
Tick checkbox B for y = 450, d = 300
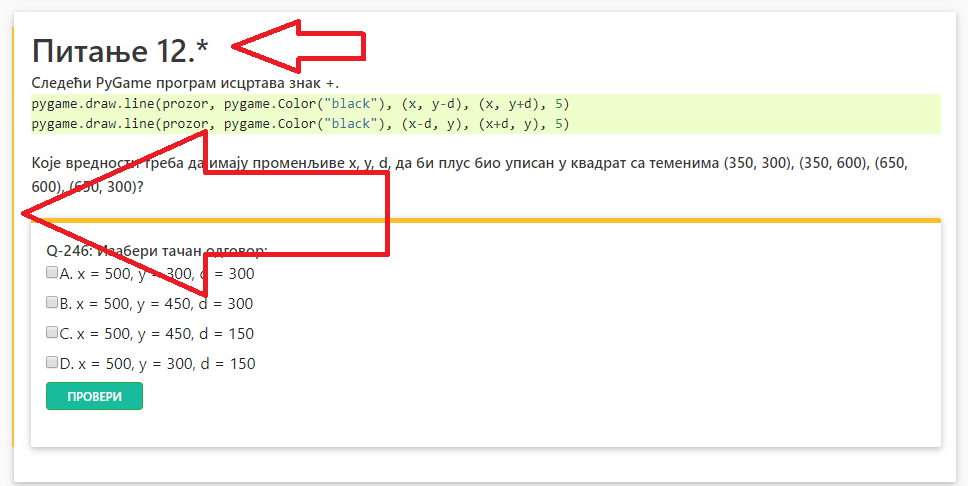(52, 302)
